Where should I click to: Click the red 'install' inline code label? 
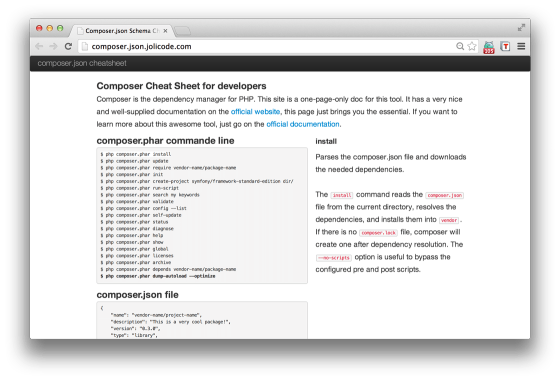[x=342, y=195]
